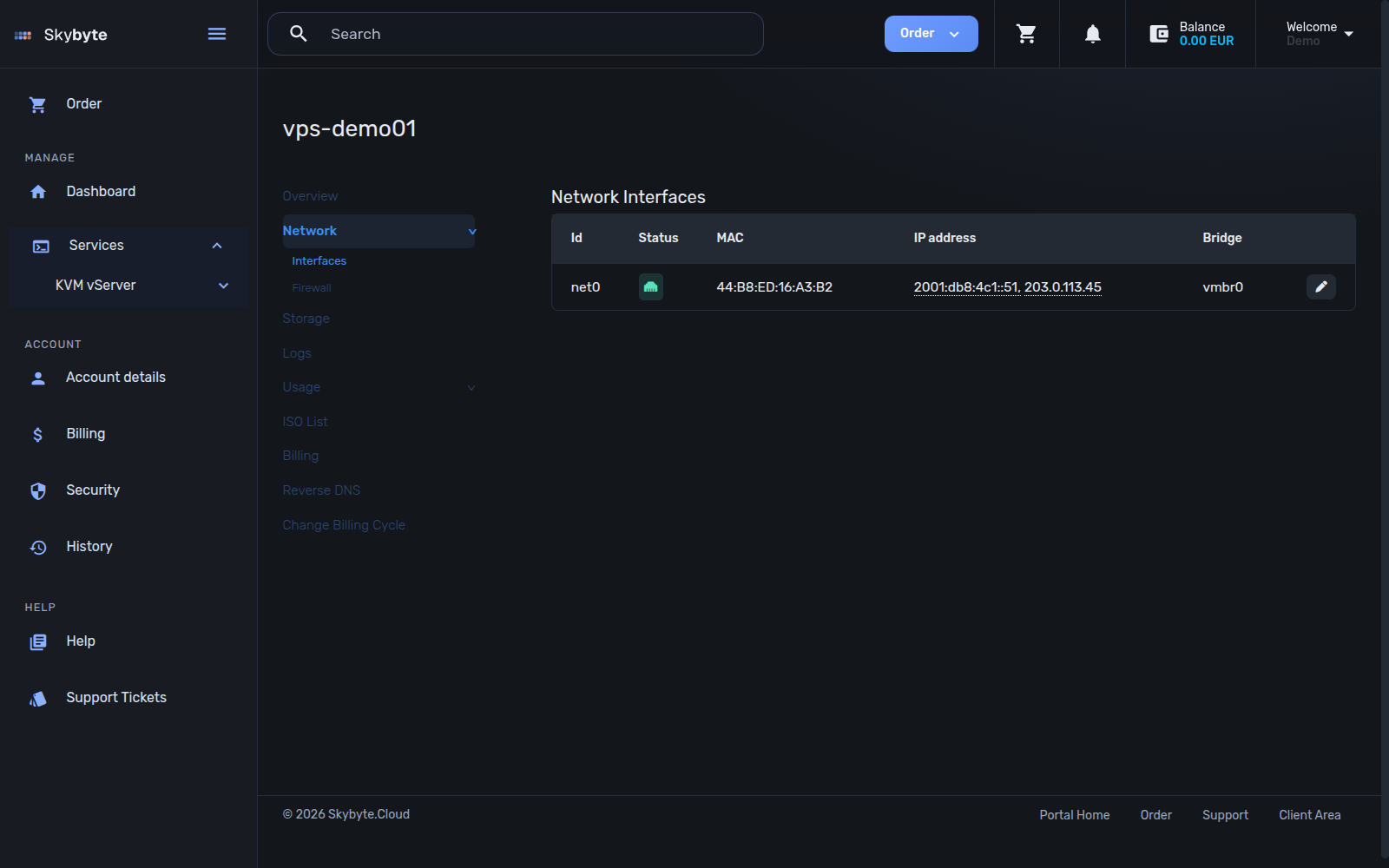1389x868 pixels.
Task: Click the Order cart icon in sidebar
Action: point(38,104)
